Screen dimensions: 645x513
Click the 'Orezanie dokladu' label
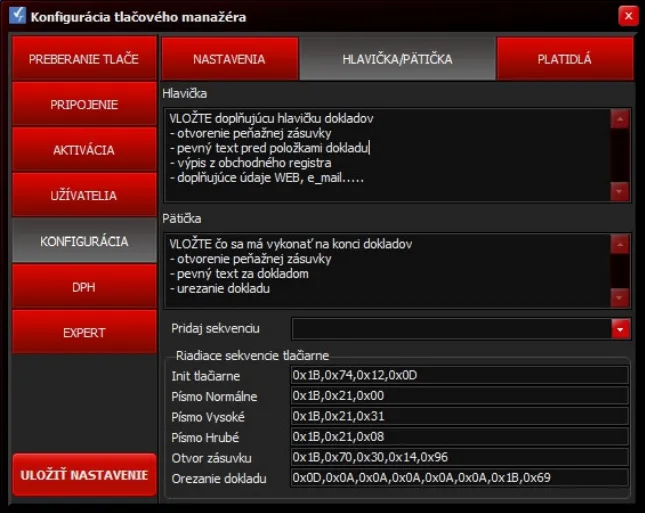[219, 478]
